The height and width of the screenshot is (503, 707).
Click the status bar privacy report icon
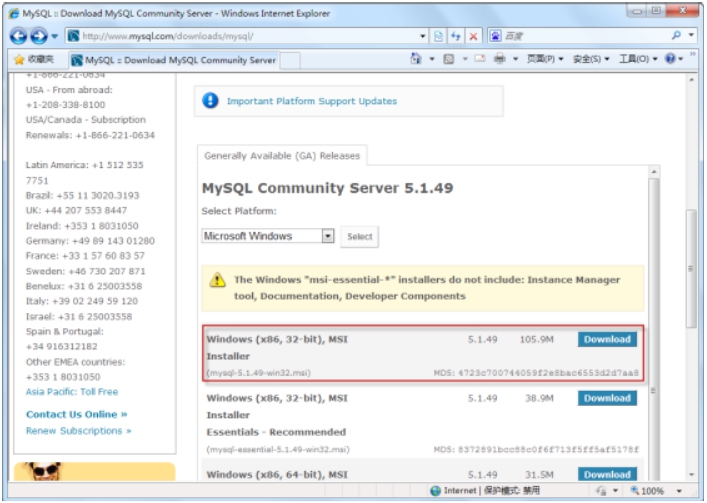[601, 491]
